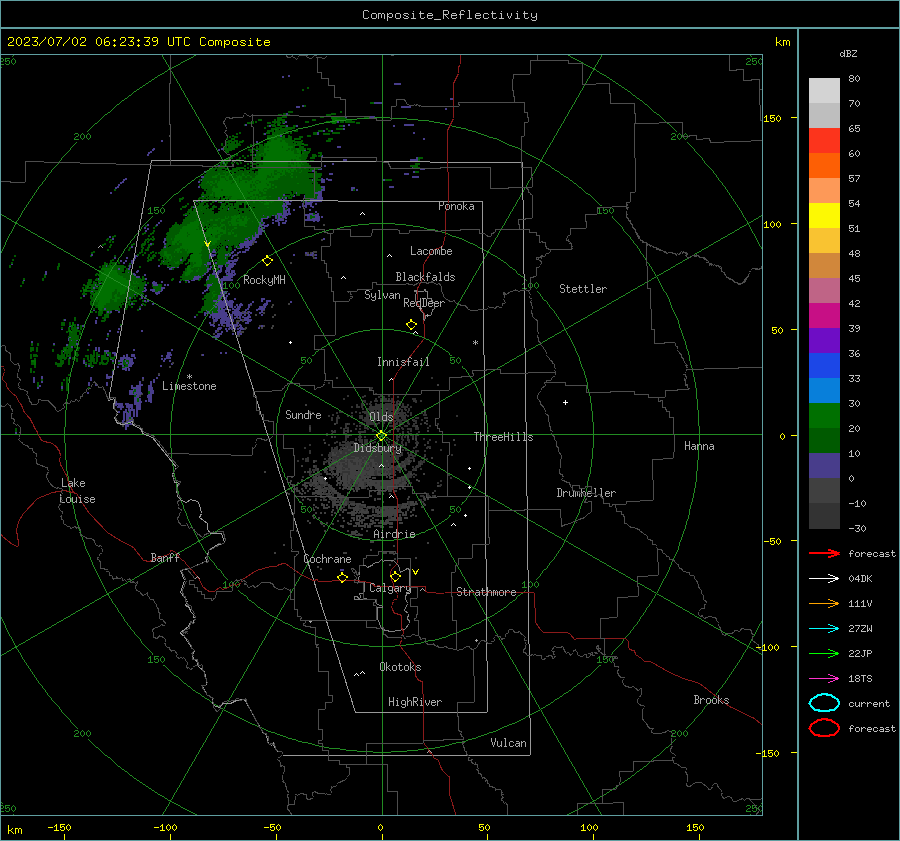Click the Vulcan label
Viewport: 900px width, 841px height.
(508, 743)
